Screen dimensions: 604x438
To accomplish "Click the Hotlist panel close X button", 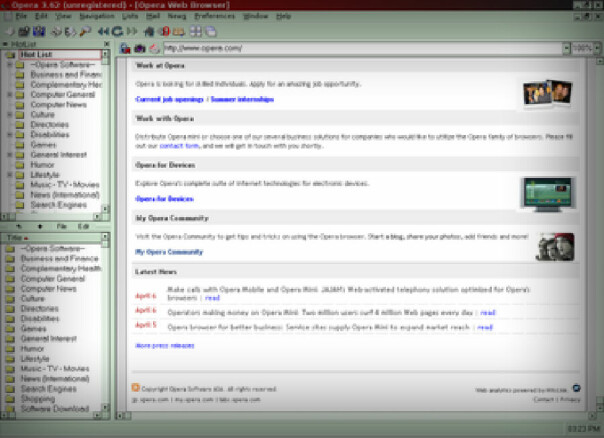I will click(x=107, y=44).
